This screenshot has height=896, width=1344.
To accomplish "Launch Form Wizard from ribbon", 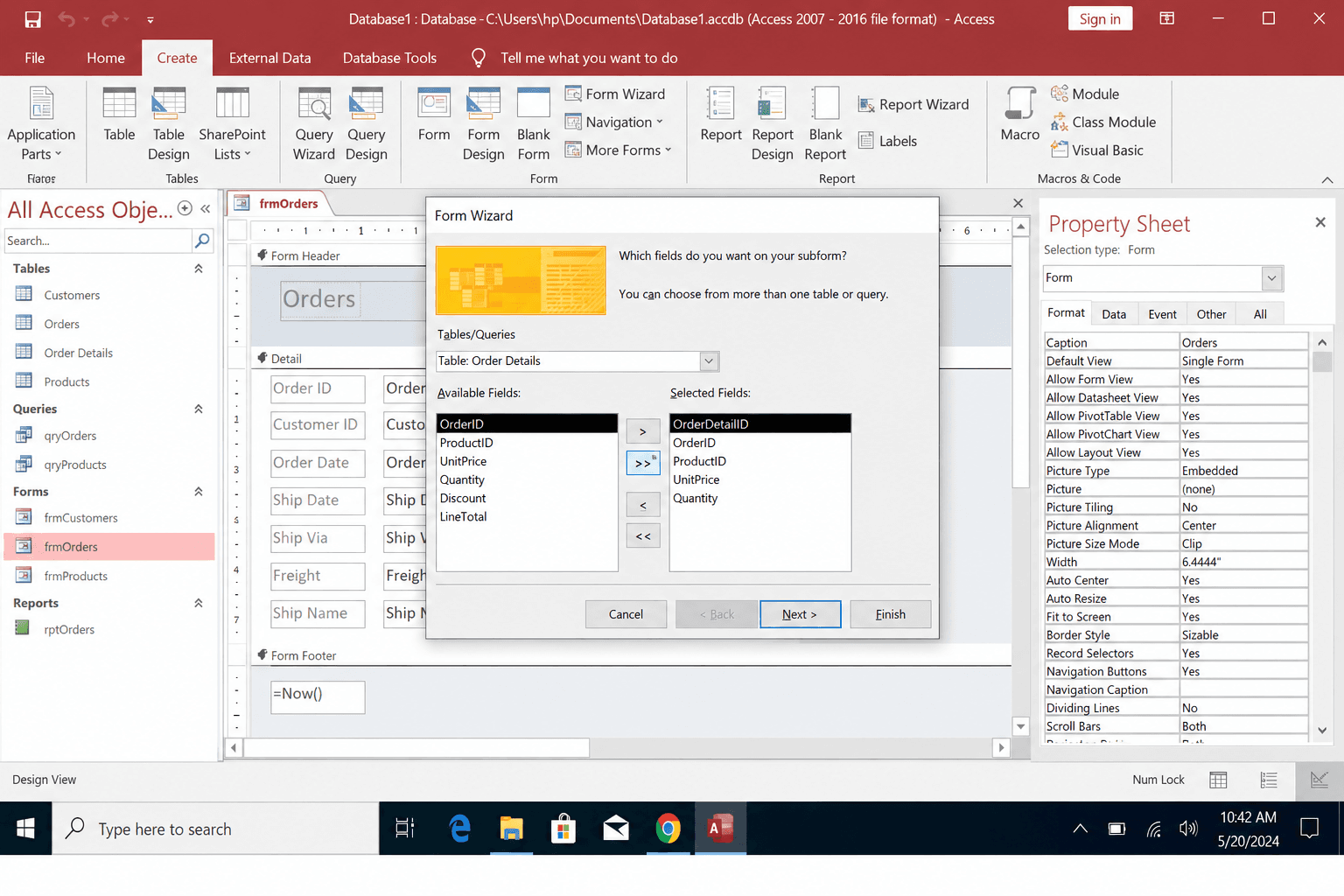I will pos(615,94).
